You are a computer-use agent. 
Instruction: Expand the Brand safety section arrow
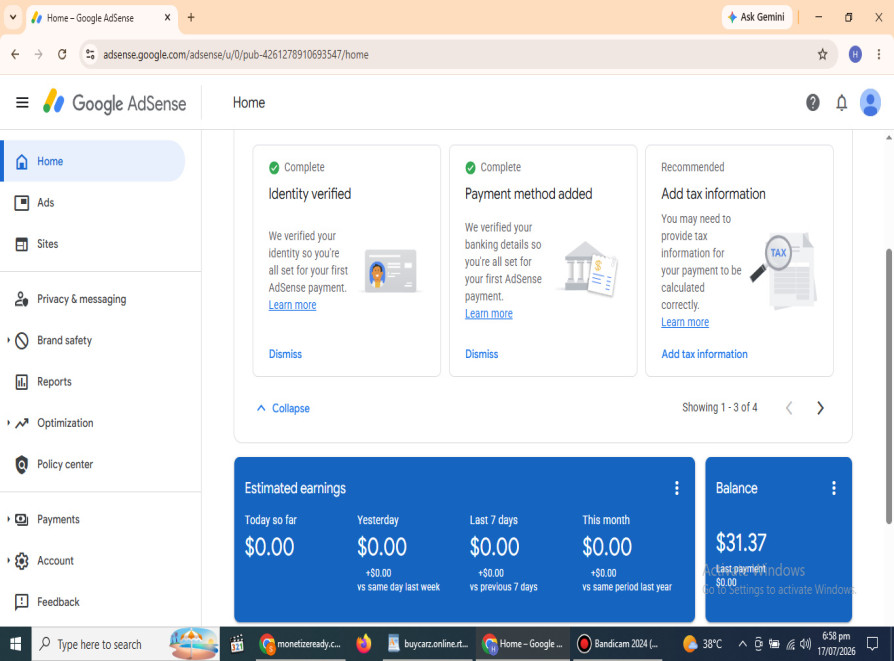pyautogui.click(x=8, y=340)
